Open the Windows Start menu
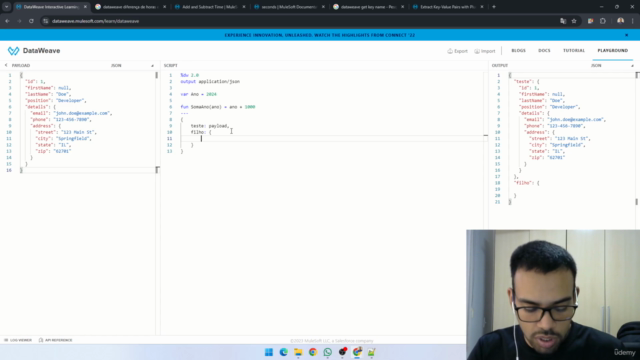 click(269, 352)
